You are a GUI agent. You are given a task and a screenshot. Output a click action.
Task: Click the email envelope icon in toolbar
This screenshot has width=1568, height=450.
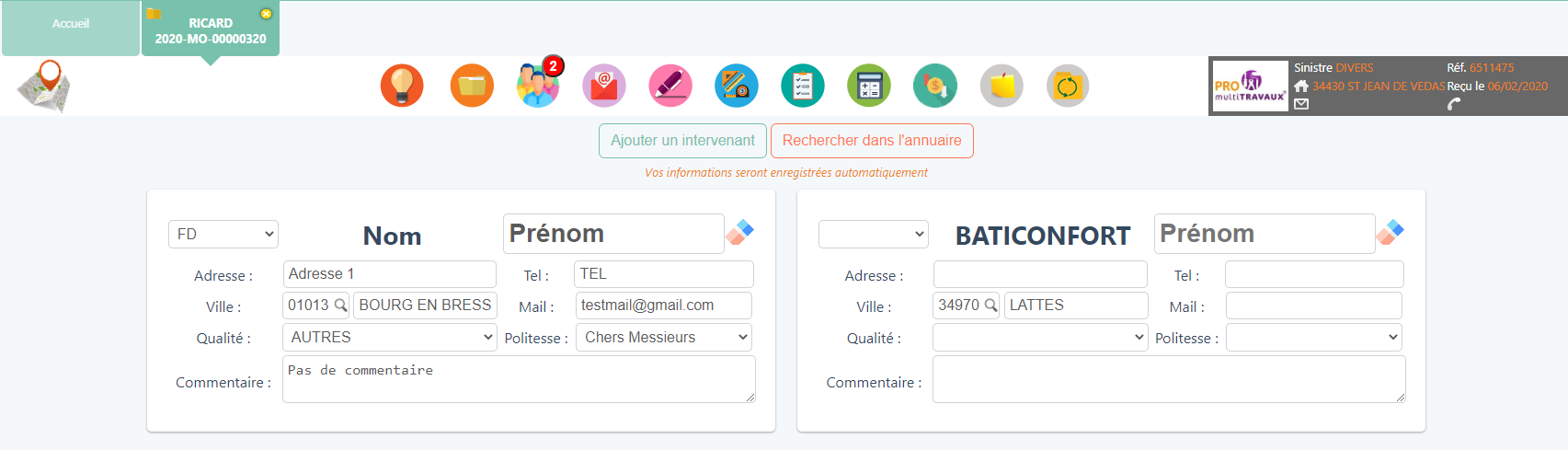[604, 87]
